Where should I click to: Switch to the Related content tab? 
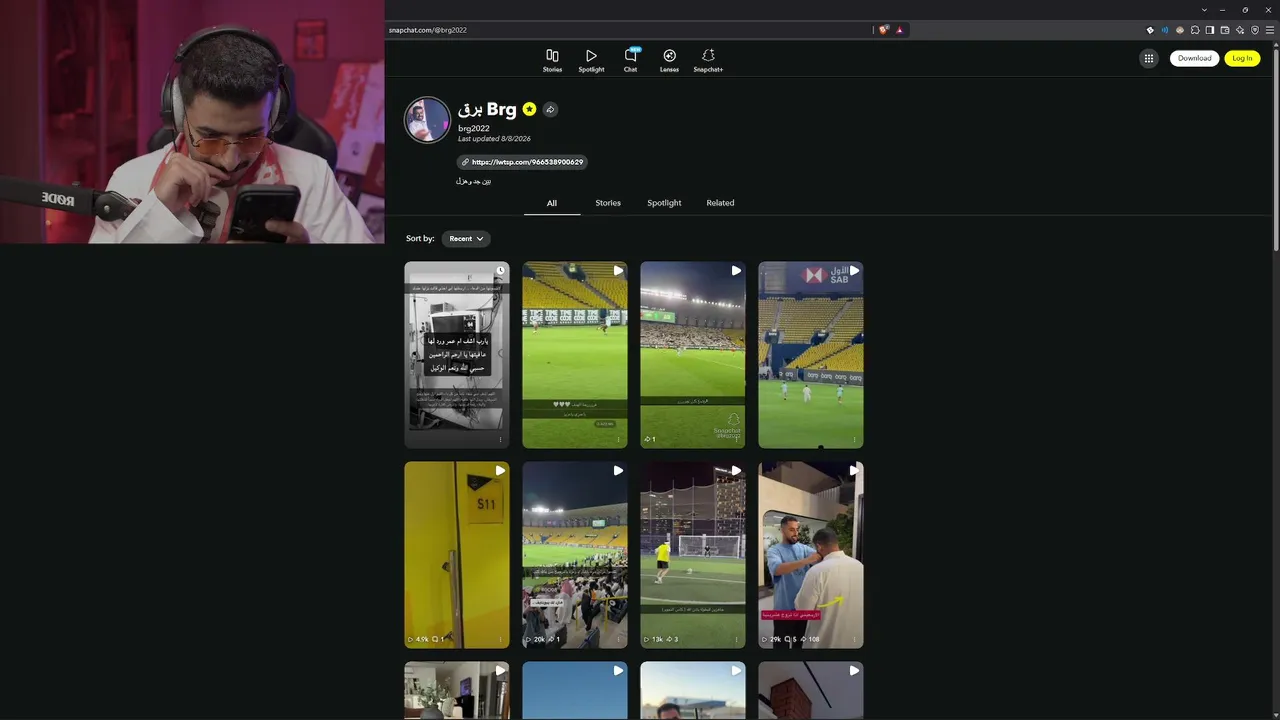[x=720, y=203]
